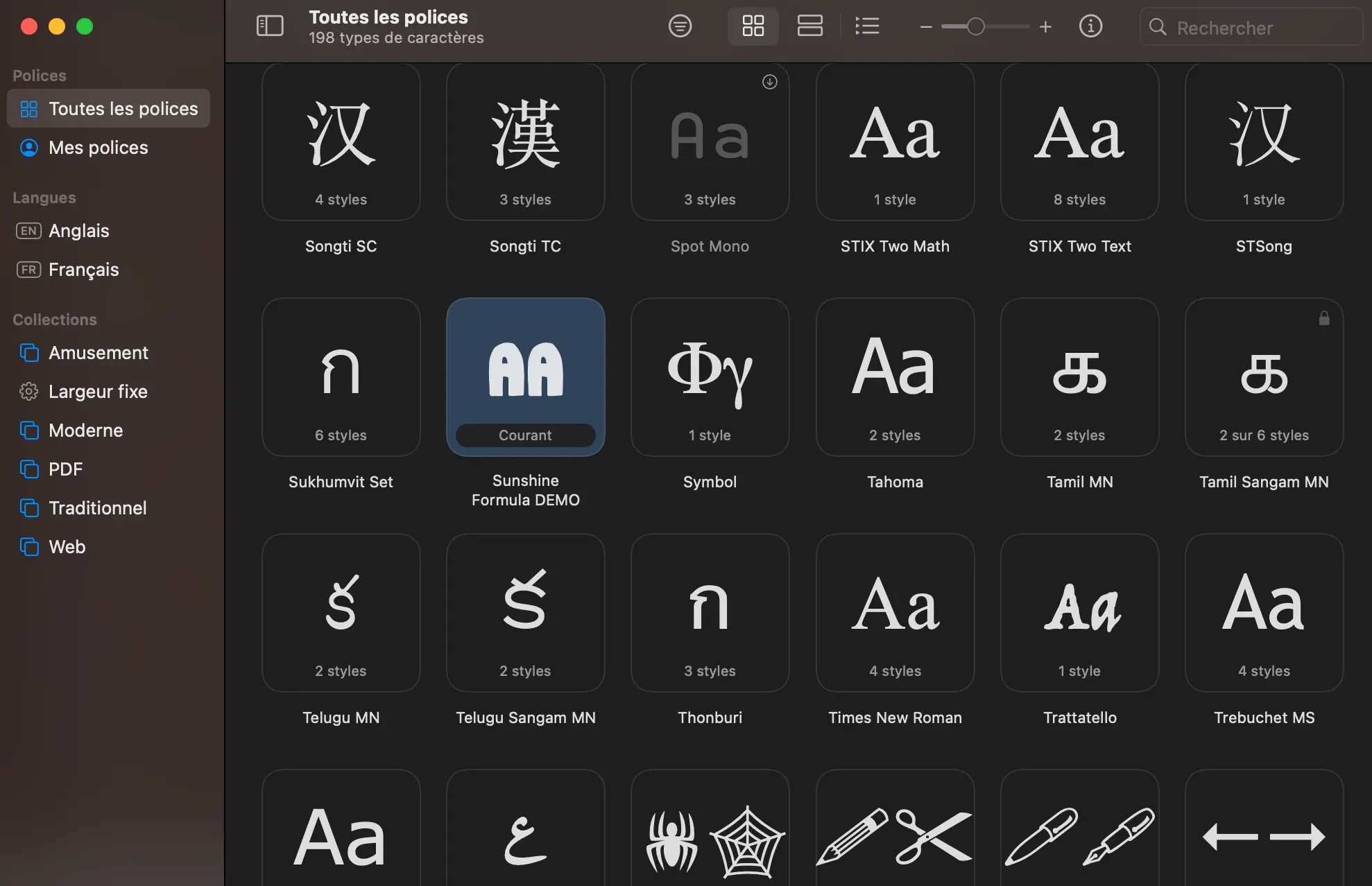Click the Largeur fixe gear icon

point(29,392)
